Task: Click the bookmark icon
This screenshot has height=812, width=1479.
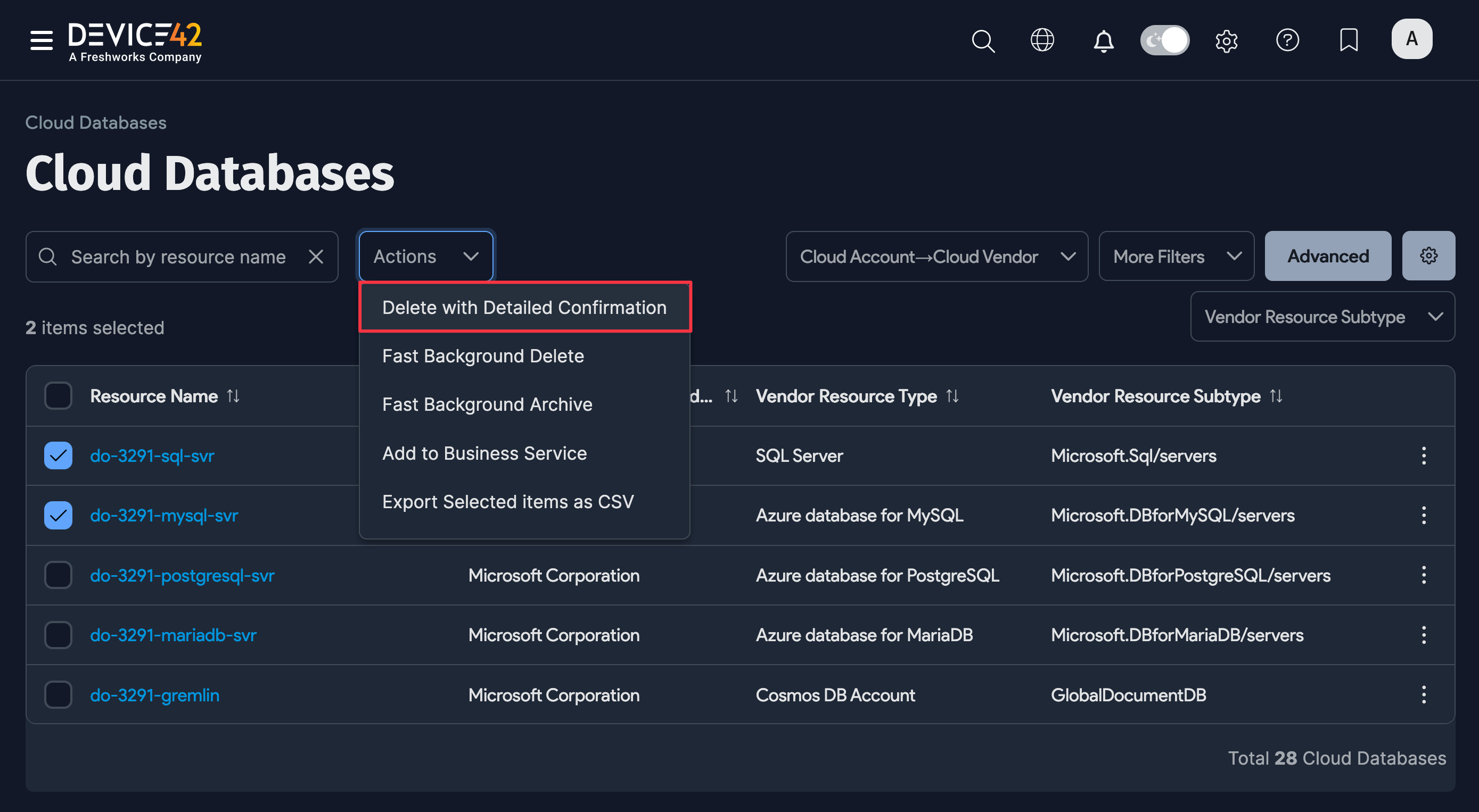Action: (1348, 40)
